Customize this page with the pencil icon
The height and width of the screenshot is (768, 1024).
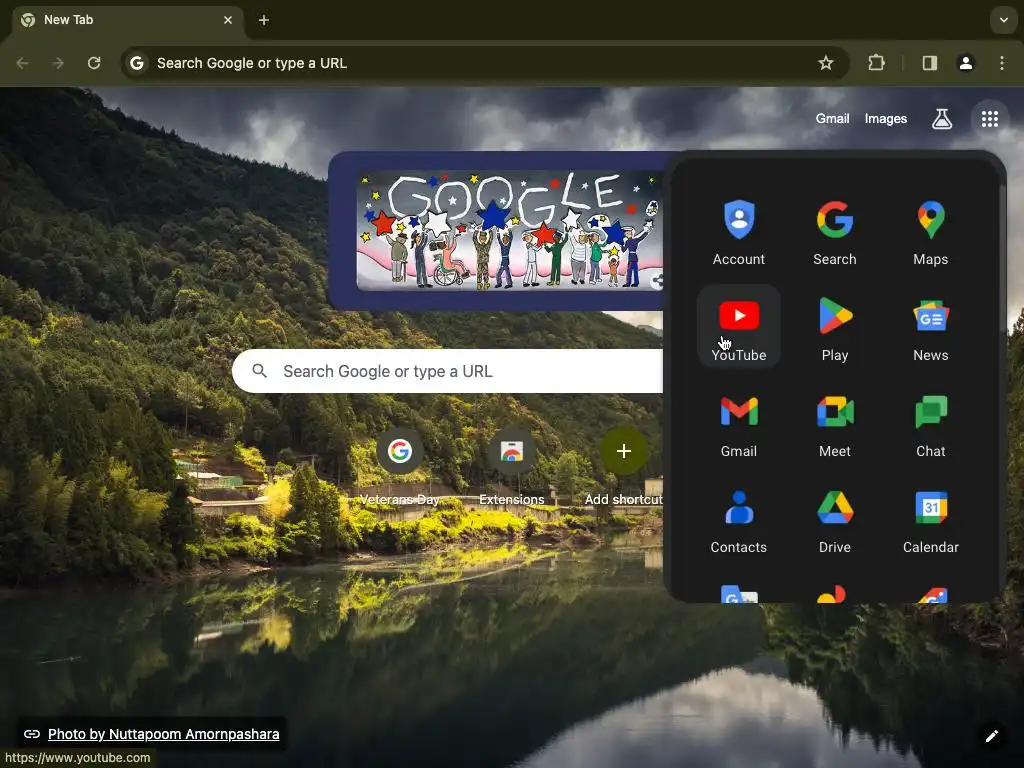[991, 736]
